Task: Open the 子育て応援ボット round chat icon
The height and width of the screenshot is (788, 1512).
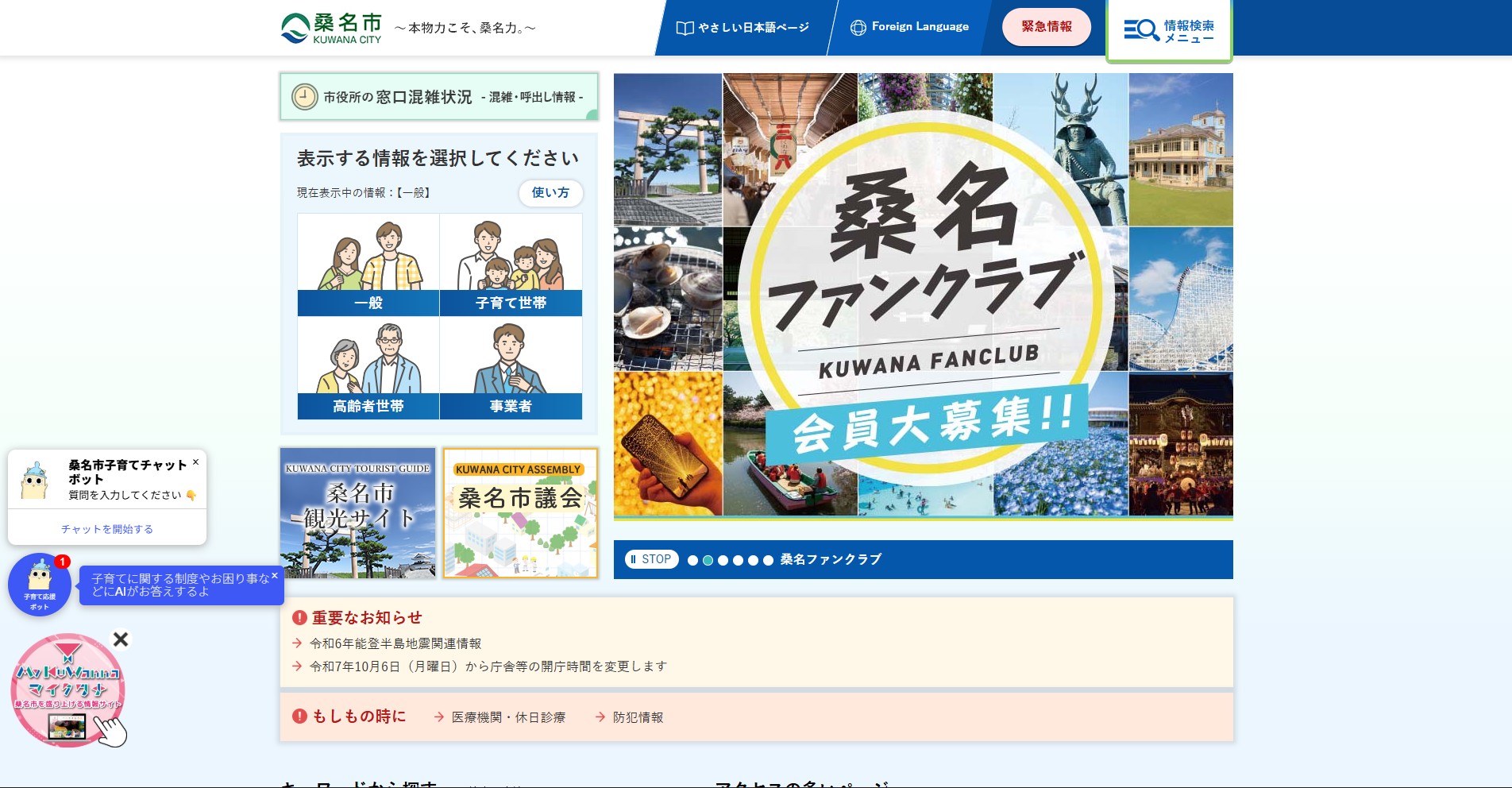Action: point(40,585)
